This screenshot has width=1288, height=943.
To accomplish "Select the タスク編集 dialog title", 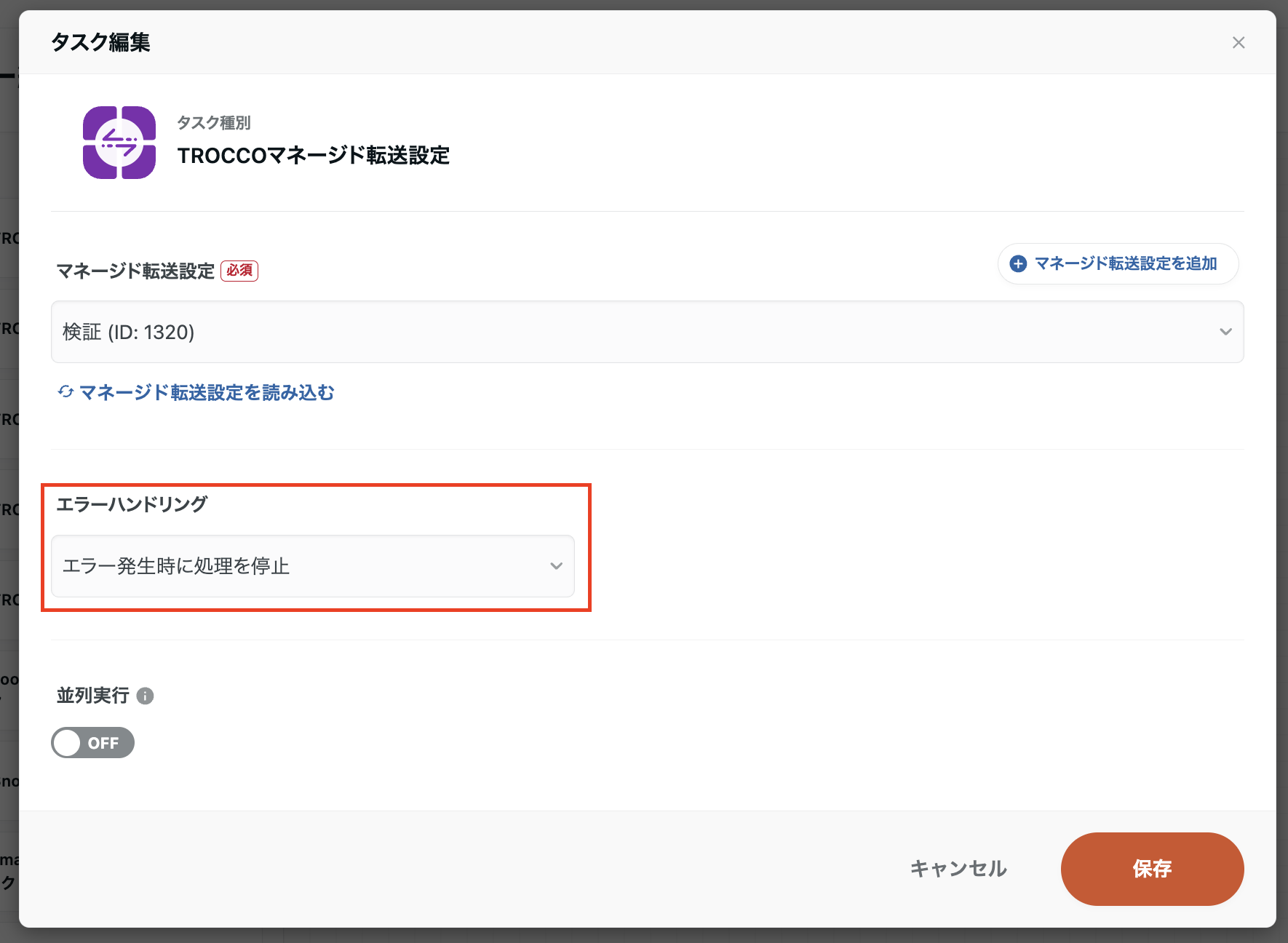I will click(100, 42).
